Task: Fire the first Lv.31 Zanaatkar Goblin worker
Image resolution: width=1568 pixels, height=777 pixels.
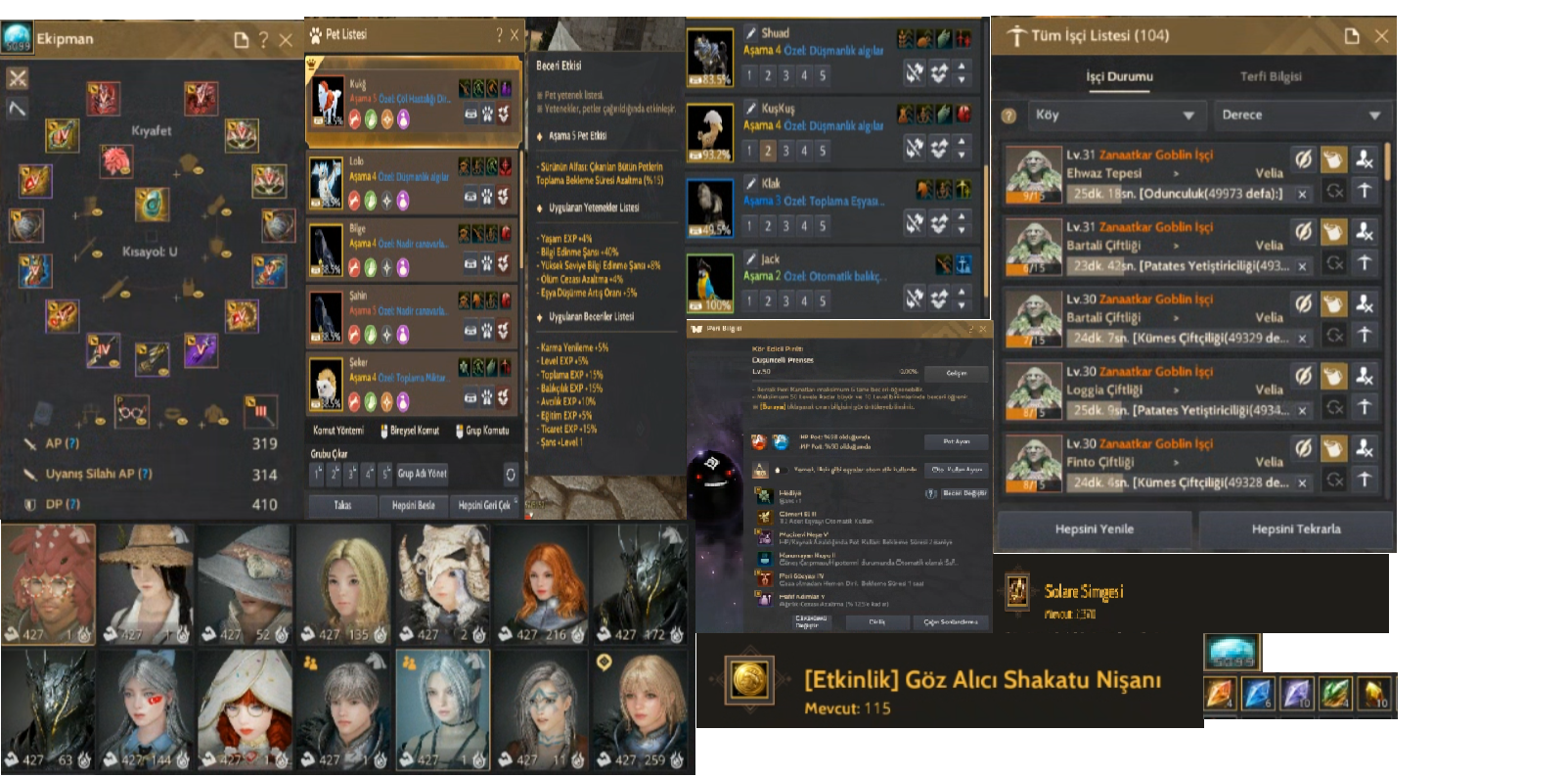Action: (x=1365, y=160)
